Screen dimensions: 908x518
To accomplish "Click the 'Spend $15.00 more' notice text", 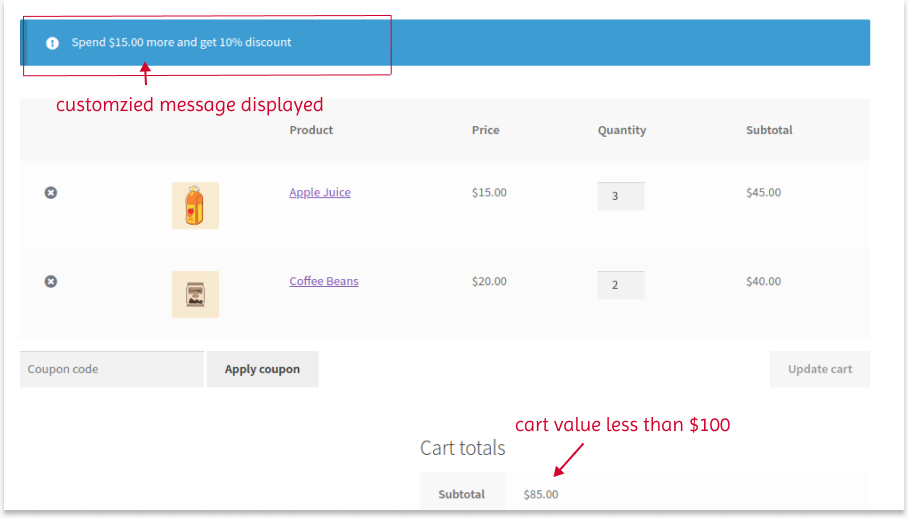I will pos(181,42).
